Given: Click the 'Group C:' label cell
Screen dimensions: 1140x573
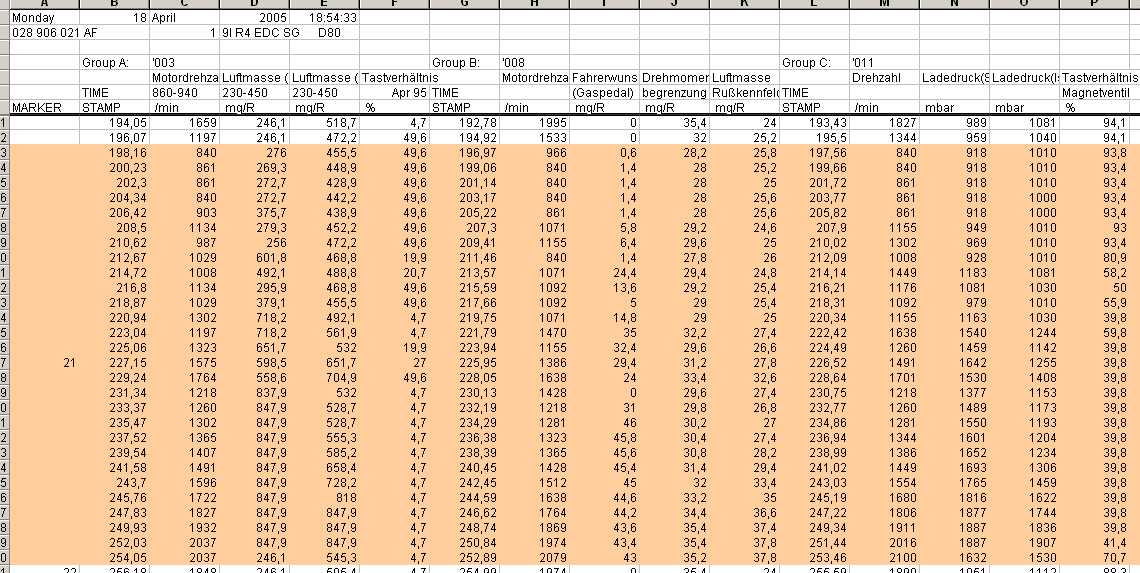Looking at the screenshot, I should [814, 63].
